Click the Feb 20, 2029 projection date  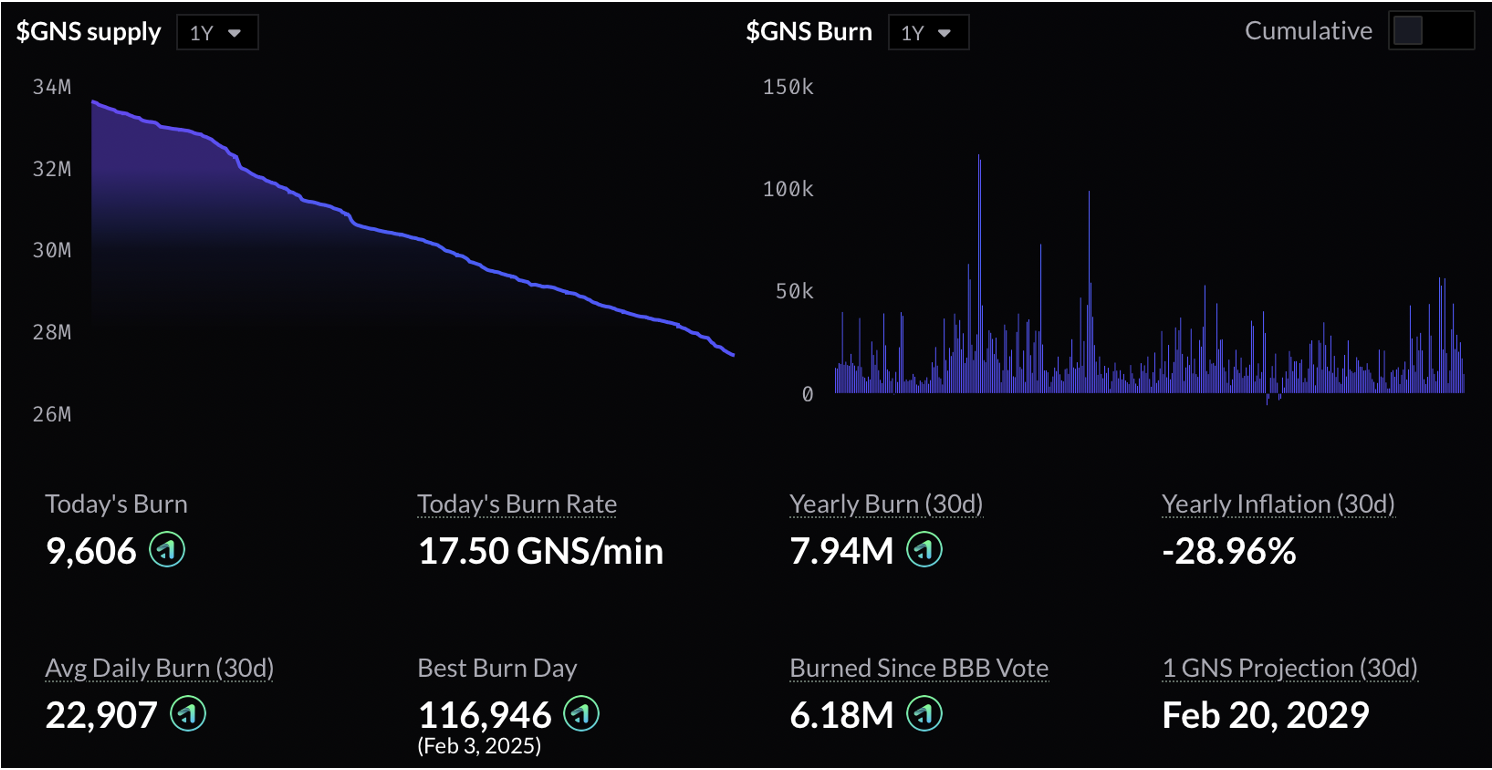pyautogui.click(x=1265, y=715)
